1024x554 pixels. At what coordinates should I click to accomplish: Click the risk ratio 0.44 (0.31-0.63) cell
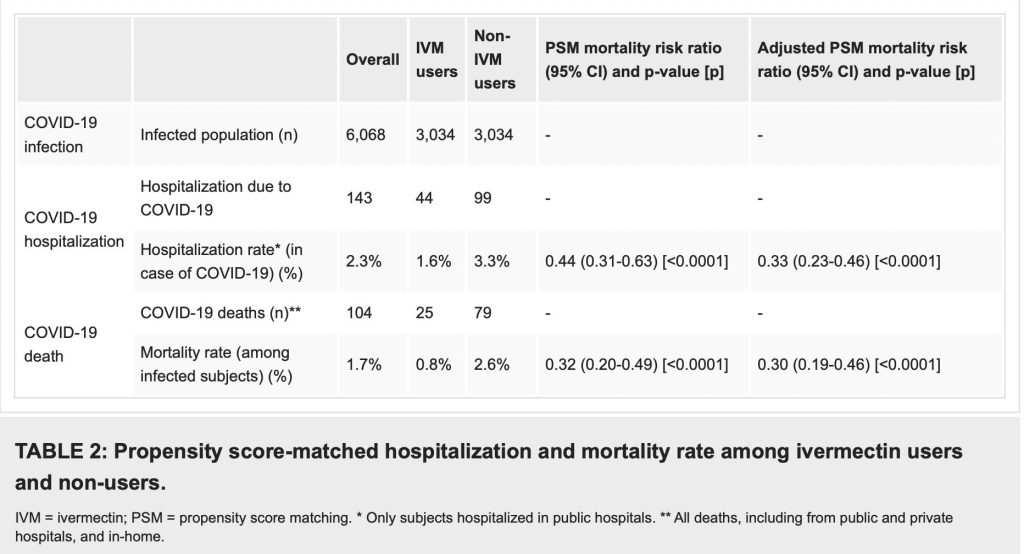pos(636,261)
